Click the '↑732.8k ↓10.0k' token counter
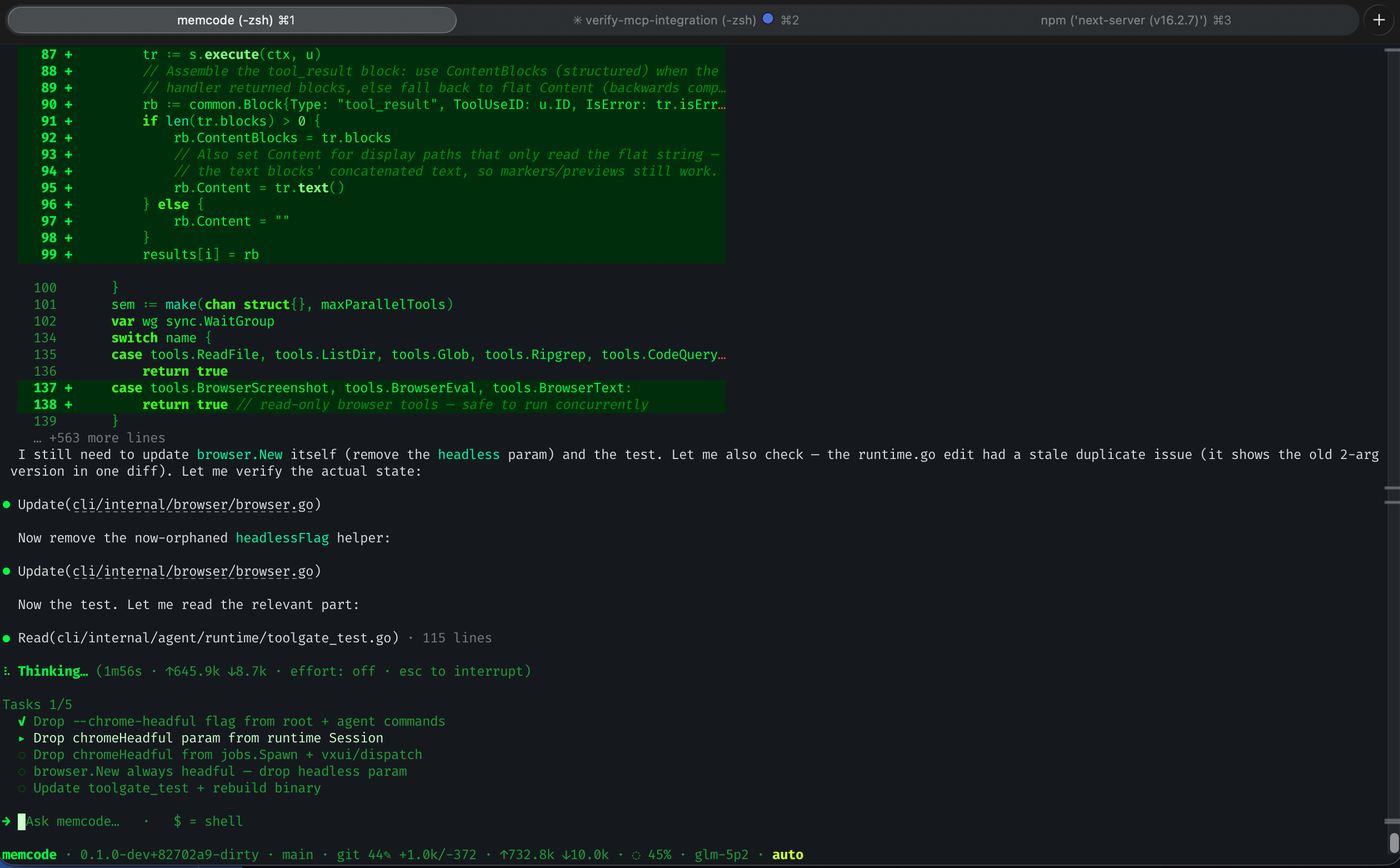Screen dimensions: 1400x868 click(554, 854)
